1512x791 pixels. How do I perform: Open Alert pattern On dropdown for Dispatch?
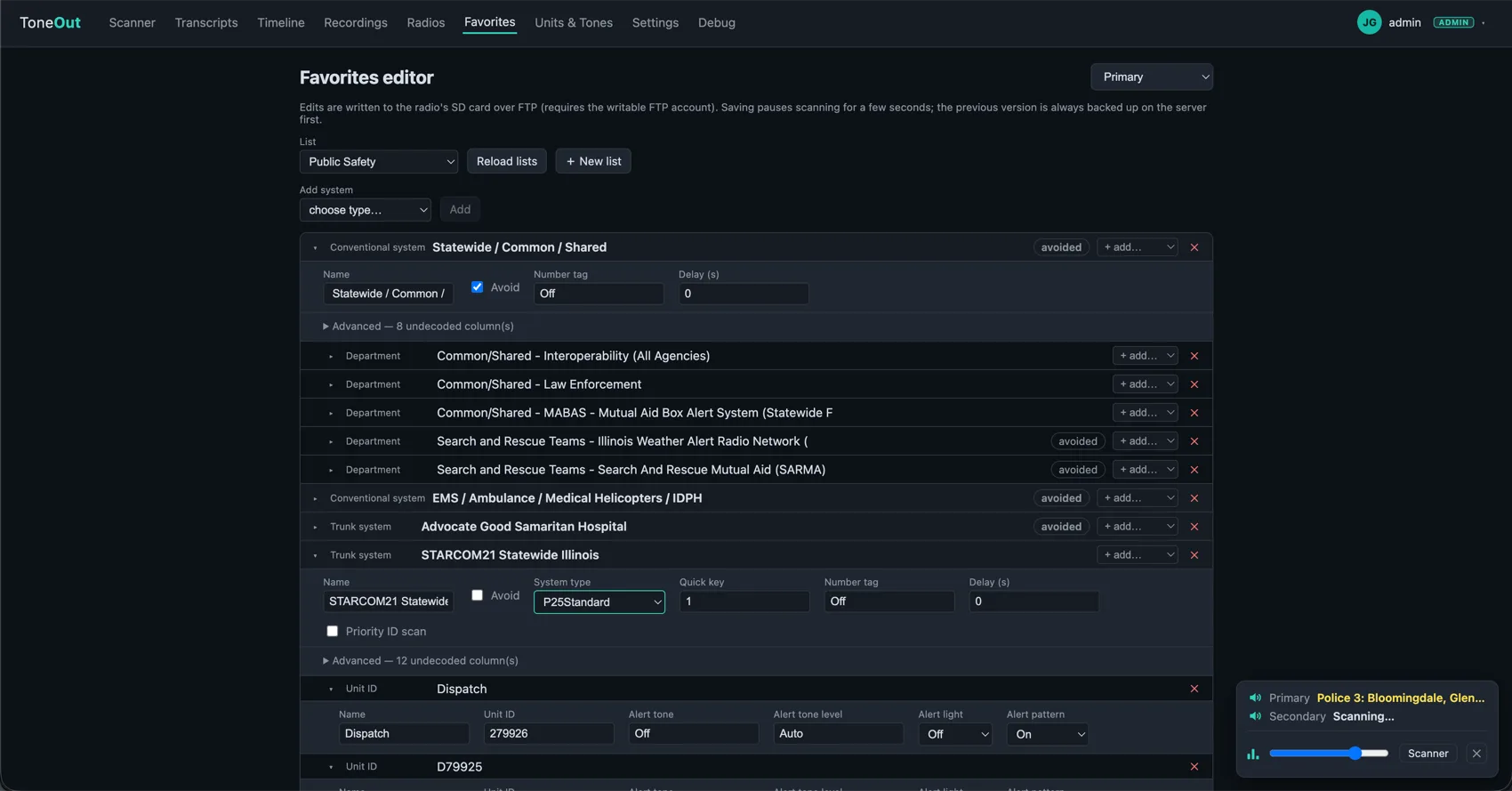1048,734
